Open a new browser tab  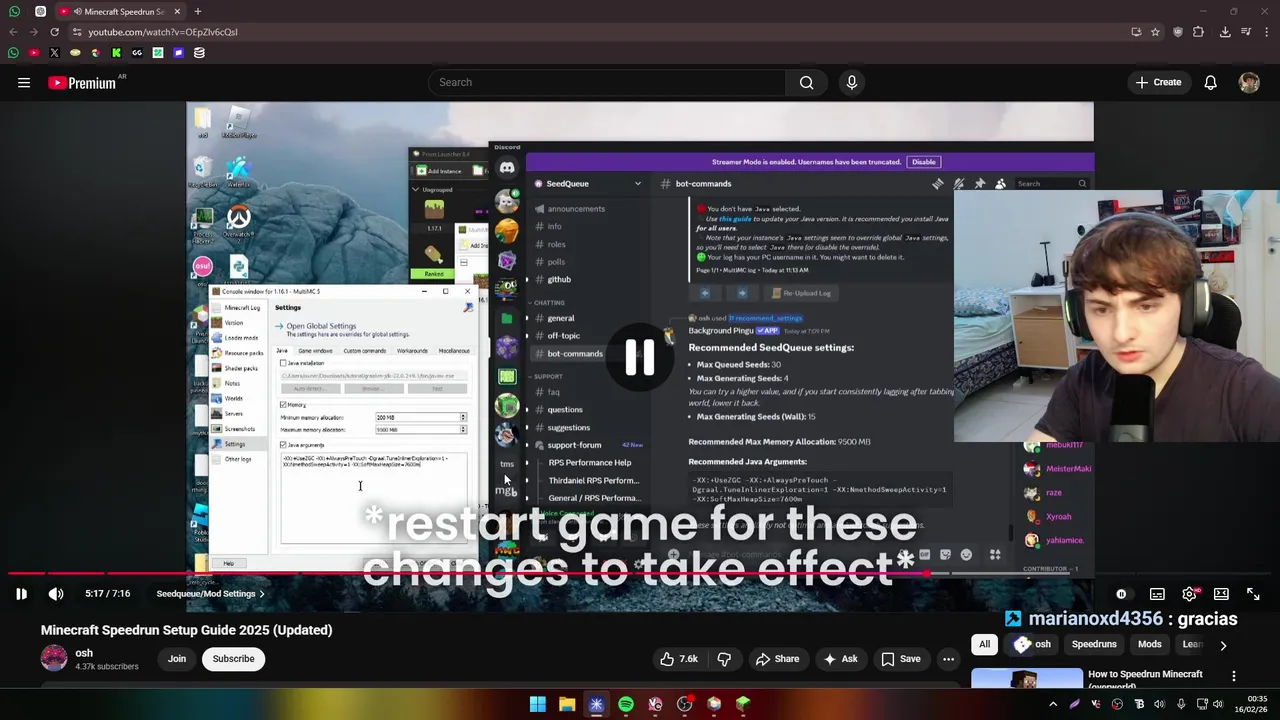[x=198, y=11]
